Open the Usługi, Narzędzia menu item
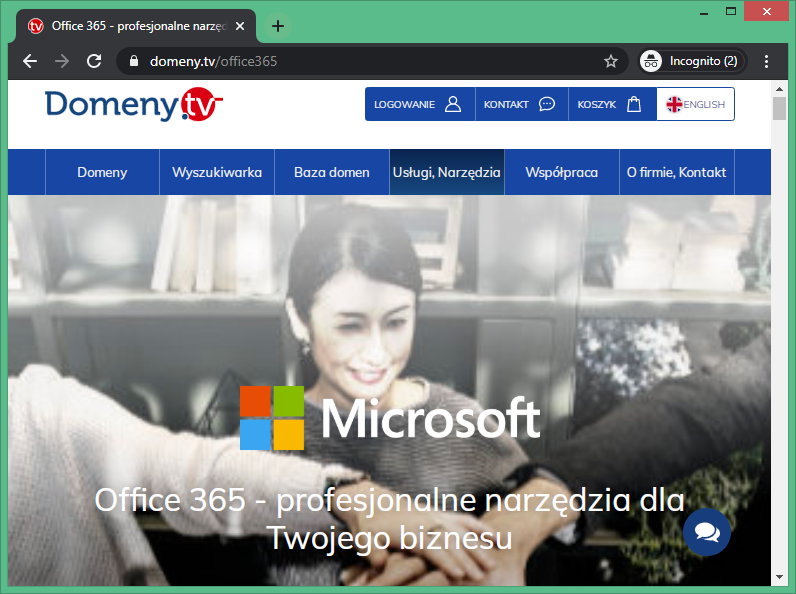 [x=447, y=172]
